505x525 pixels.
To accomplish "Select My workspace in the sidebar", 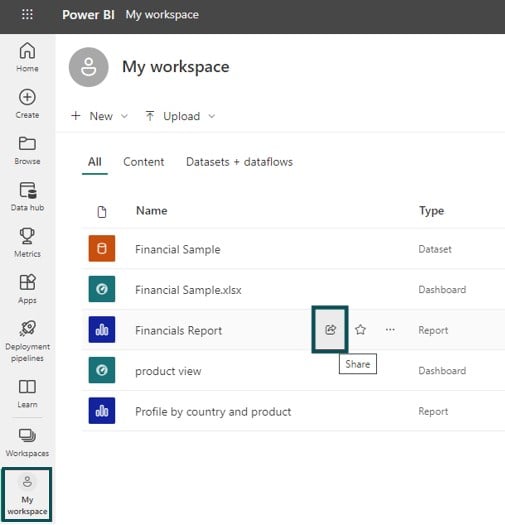I will coord(27,495).
